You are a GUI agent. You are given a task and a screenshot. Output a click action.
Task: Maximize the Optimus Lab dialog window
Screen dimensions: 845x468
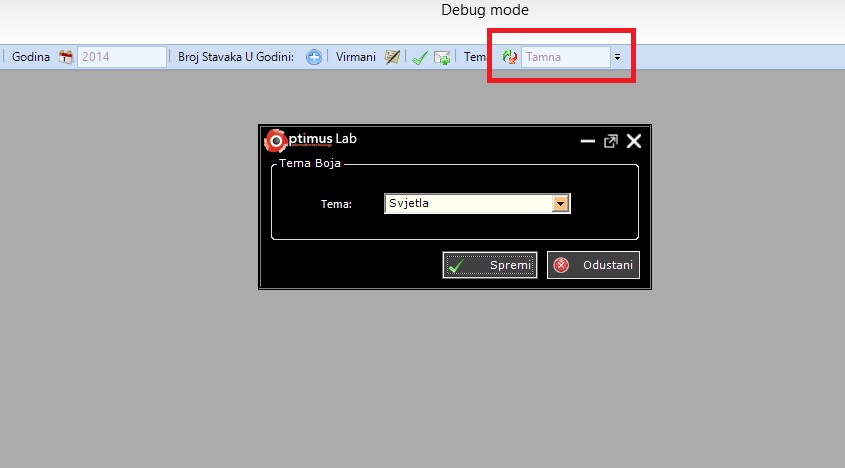coord(610,142)
